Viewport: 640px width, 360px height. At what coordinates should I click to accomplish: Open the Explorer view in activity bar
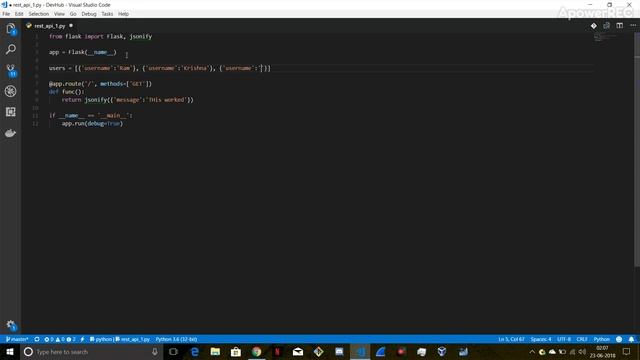(11, 29)
